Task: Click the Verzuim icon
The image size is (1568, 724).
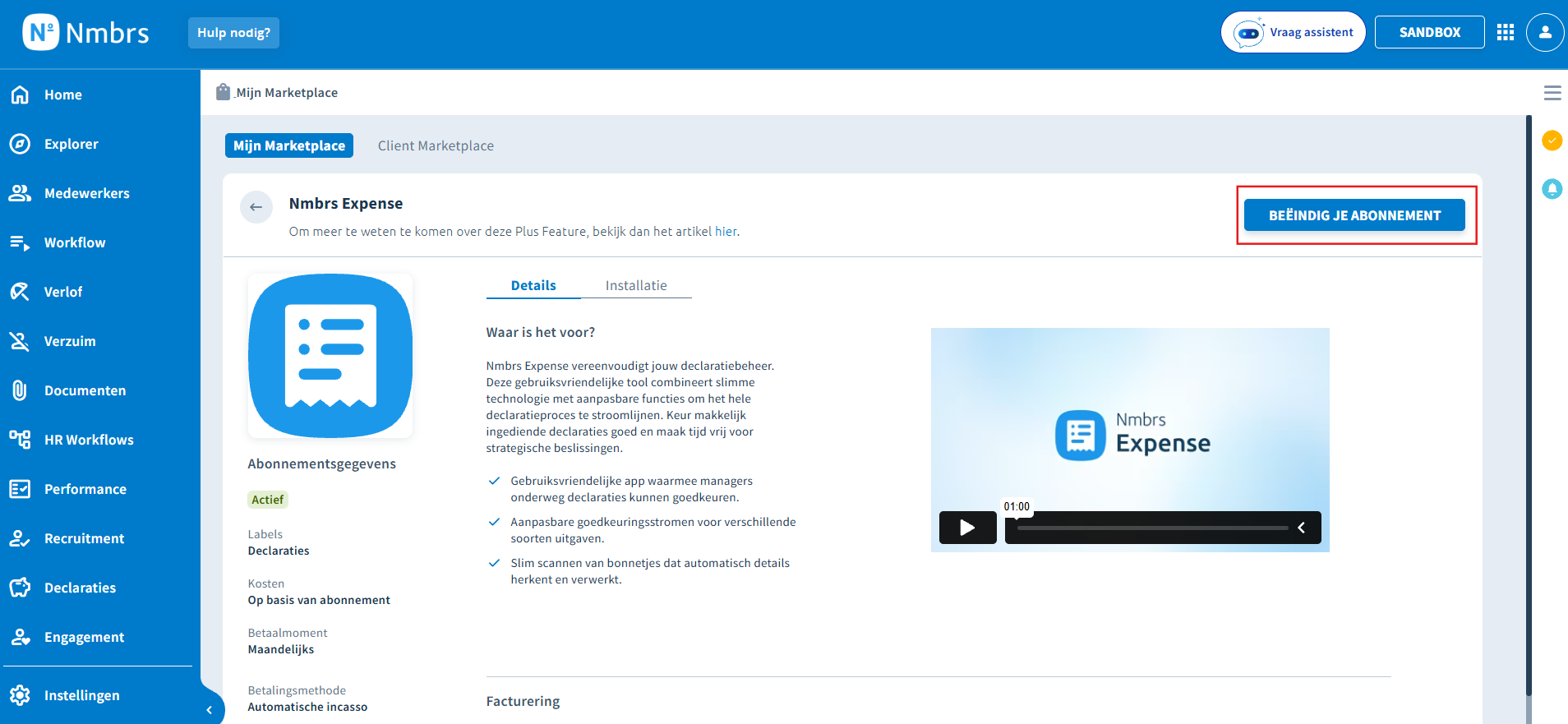Action: (20, 341)
